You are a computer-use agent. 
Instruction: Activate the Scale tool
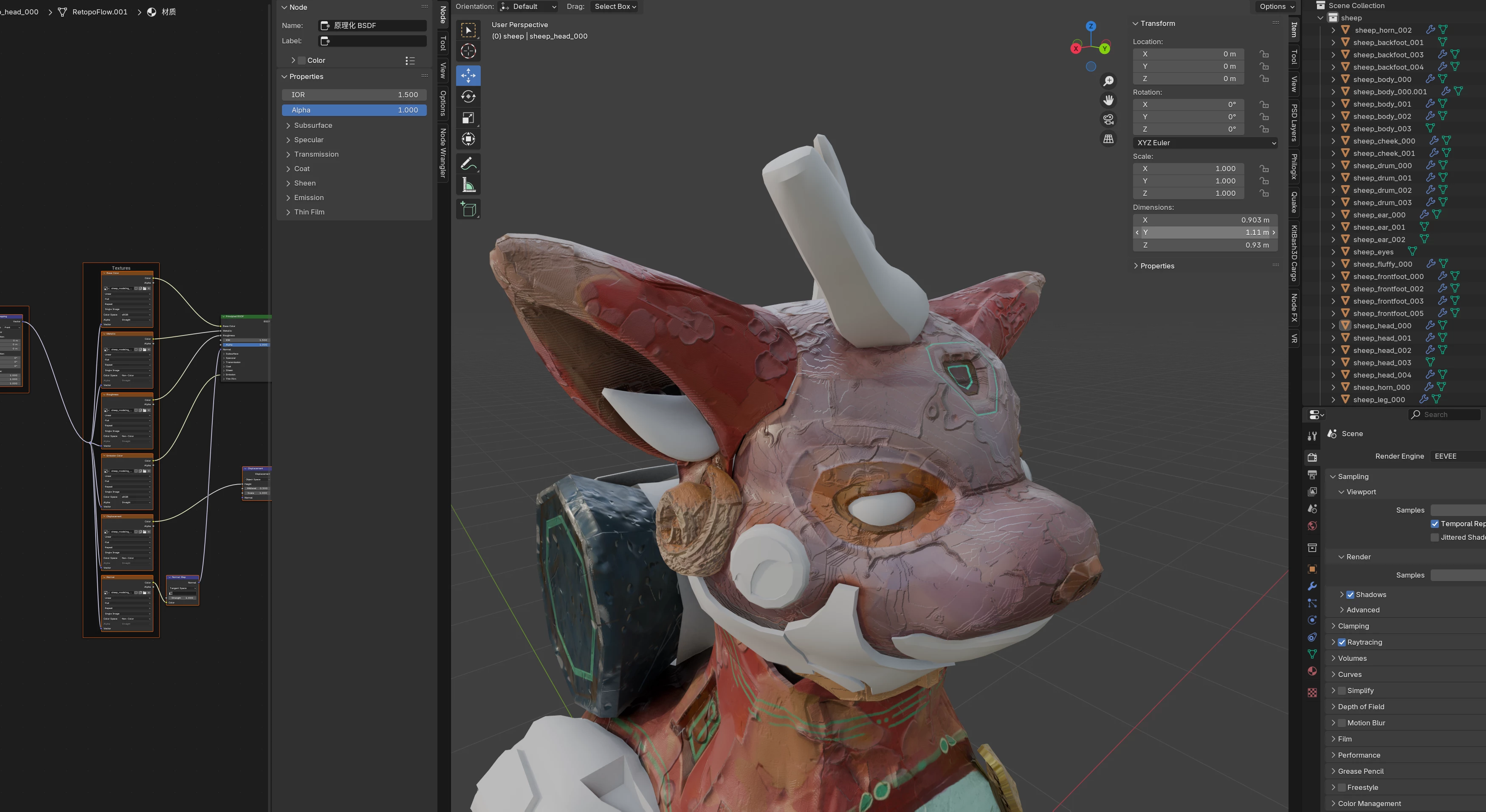tap(468, 118)
